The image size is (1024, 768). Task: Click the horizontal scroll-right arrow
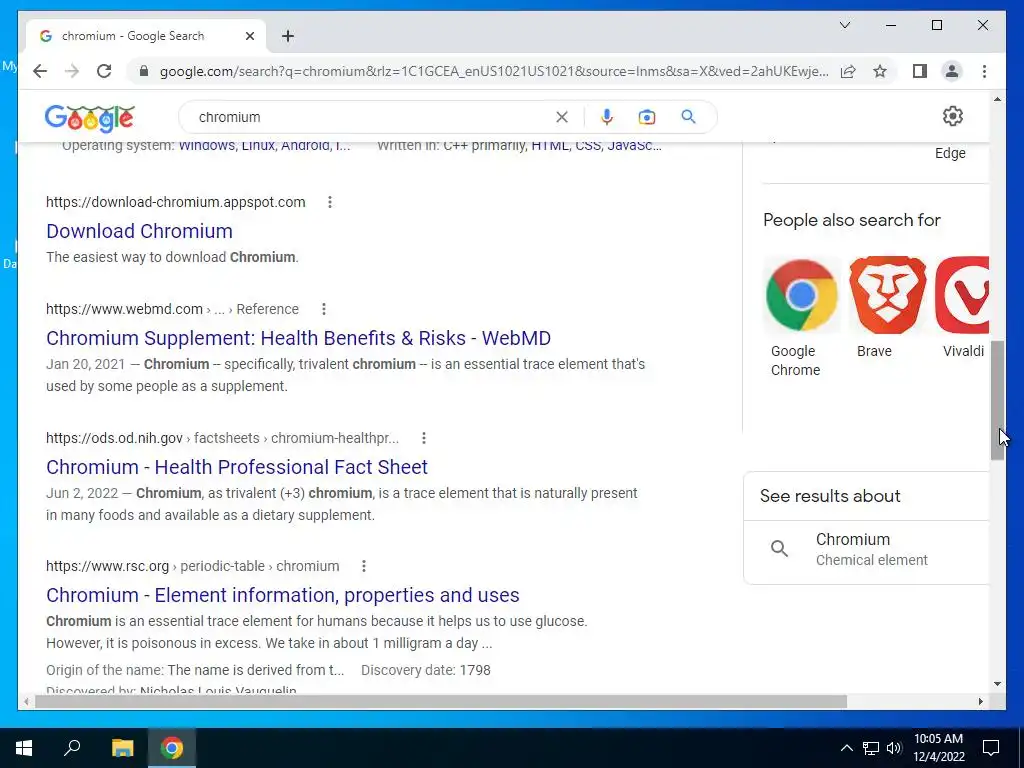tap(980, 701)
